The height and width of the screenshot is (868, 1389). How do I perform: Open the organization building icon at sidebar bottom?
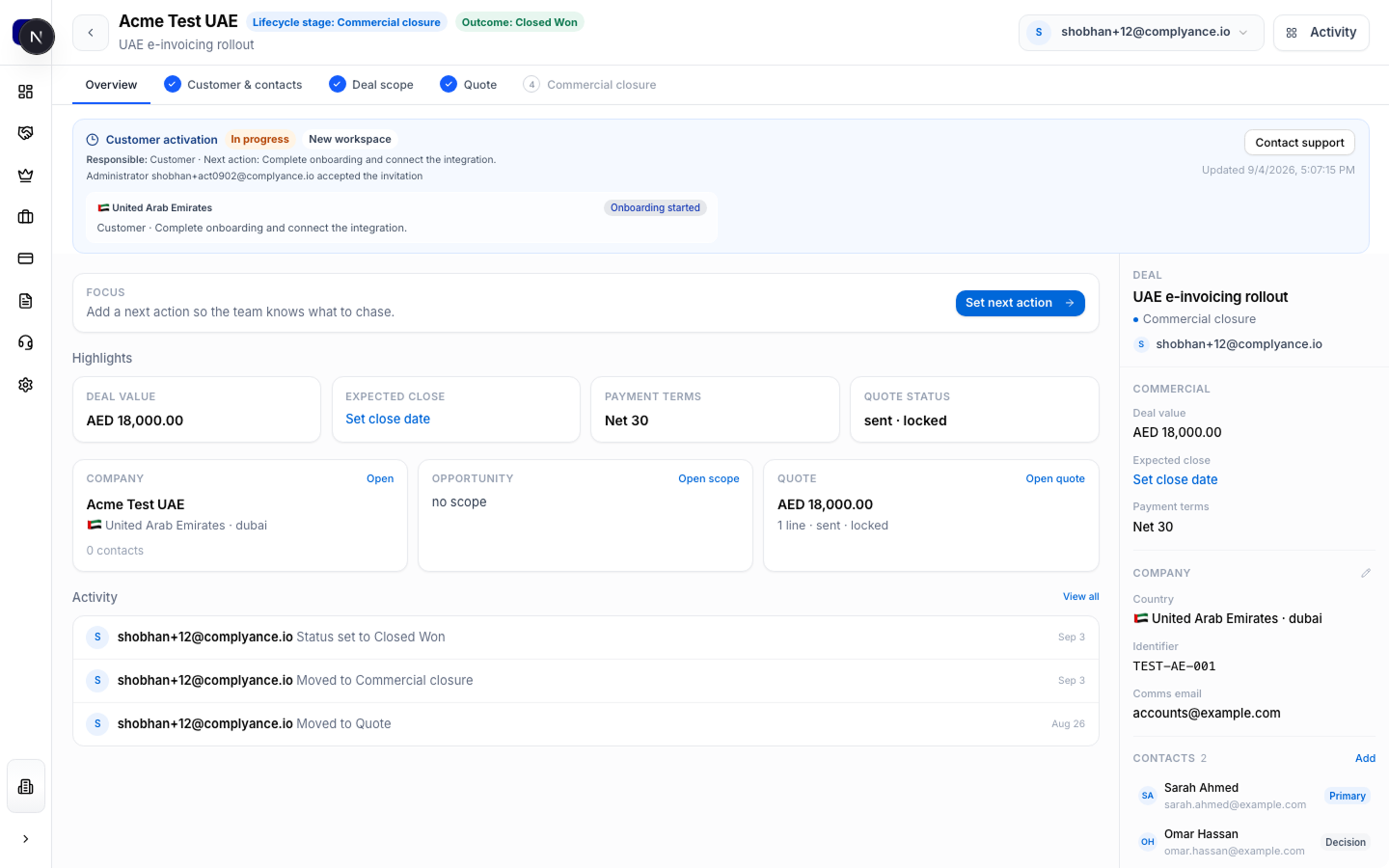tap(26, 786)
